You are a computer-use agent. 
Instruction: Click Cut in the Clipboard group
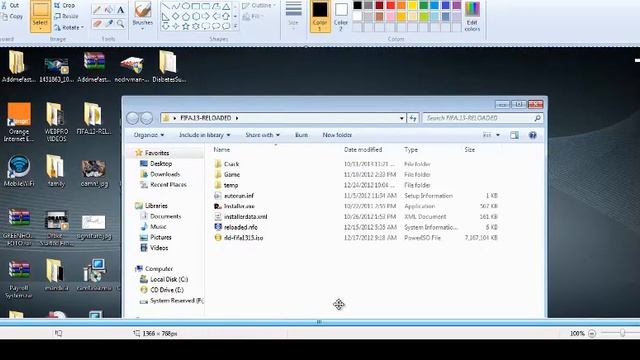[x=11, y=5]
